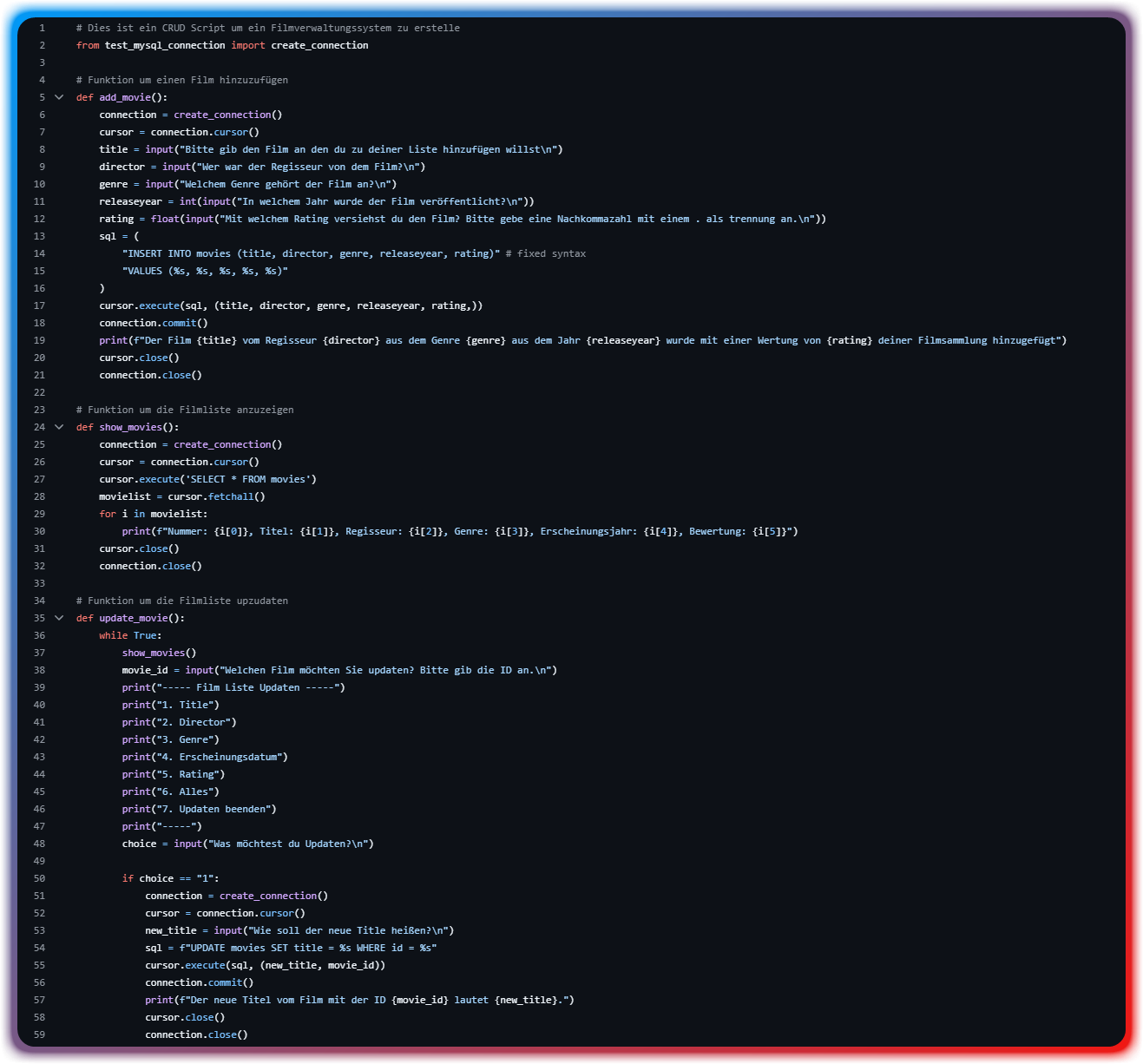1143x1064 pixels.
Task: Click the float conversion on the rating line
Action: click(x=165, y=219)
